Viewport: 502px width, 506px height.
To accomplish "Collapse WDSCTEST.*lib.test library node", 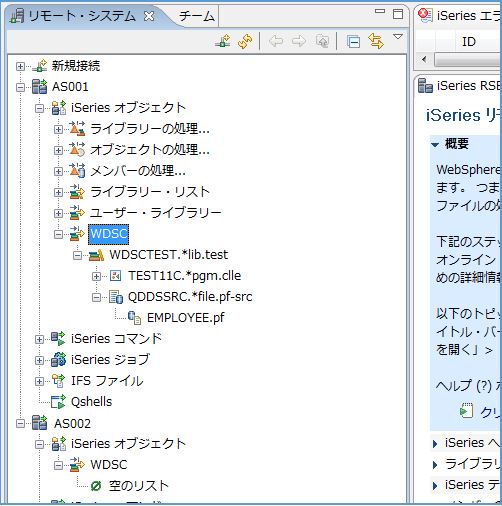I will (x=77, y=255).
